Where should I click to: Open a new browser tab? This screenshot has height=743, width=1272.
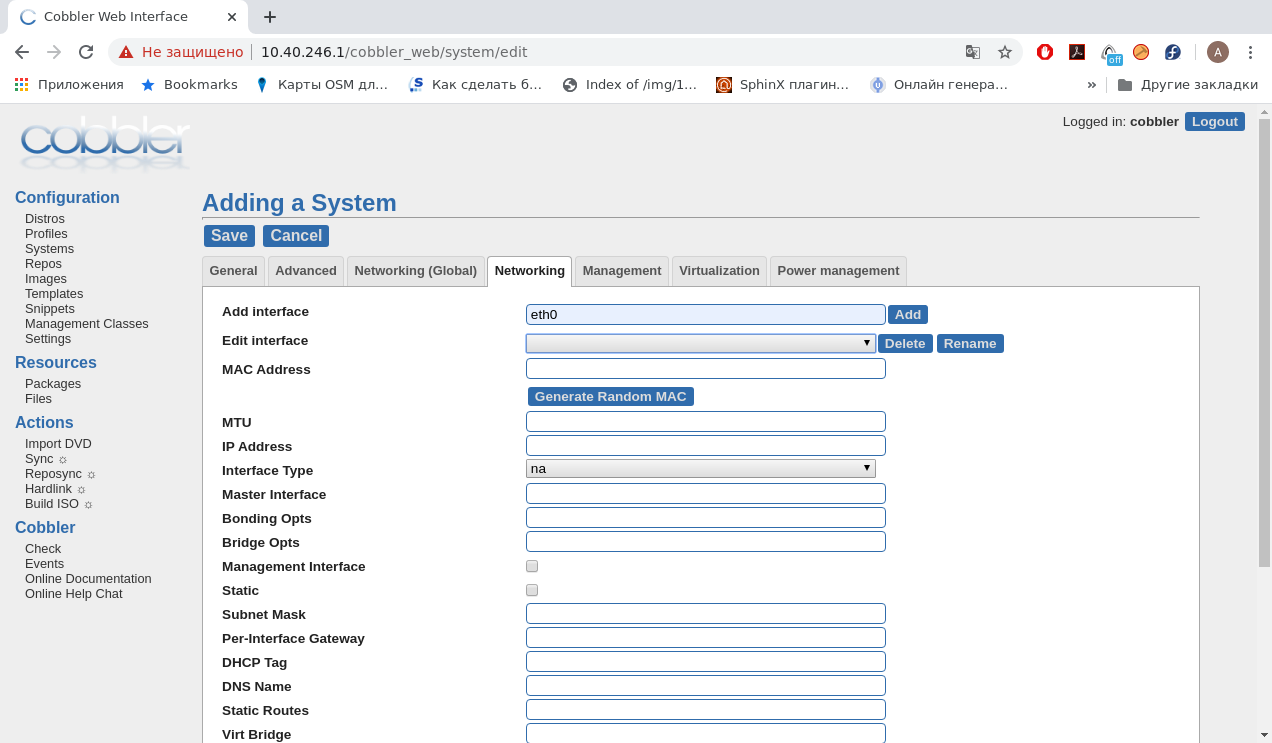(269, 17)
